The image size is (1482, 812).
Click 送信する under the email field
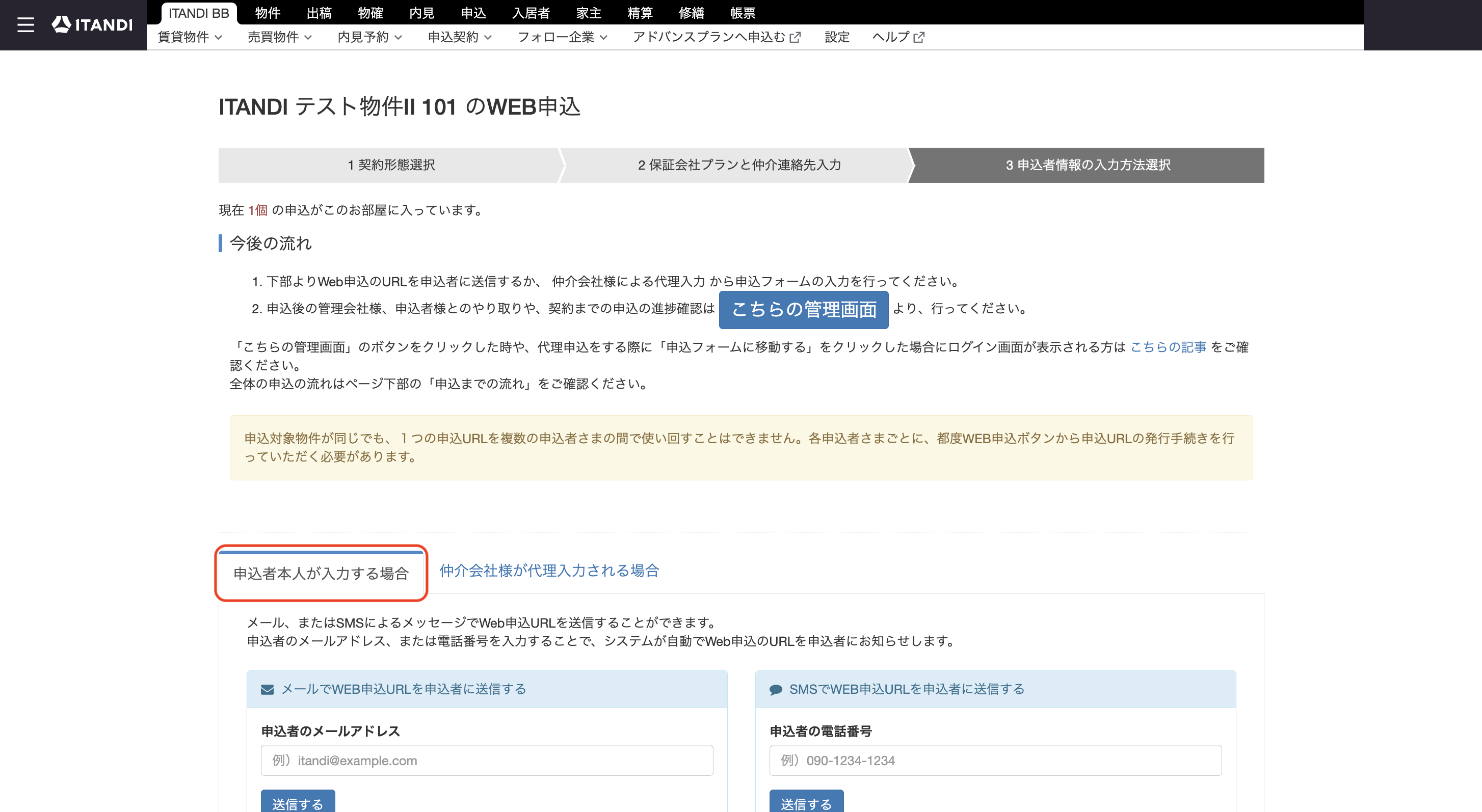point(298,802)
